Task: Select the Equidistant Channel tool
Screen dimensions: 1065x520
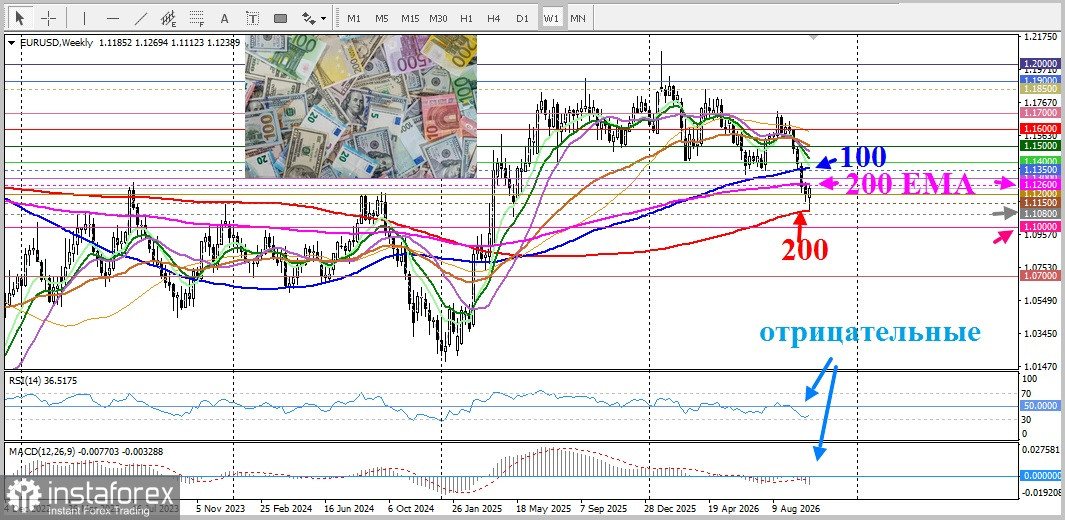Action: pyautogui.click(x=169, y=18)
